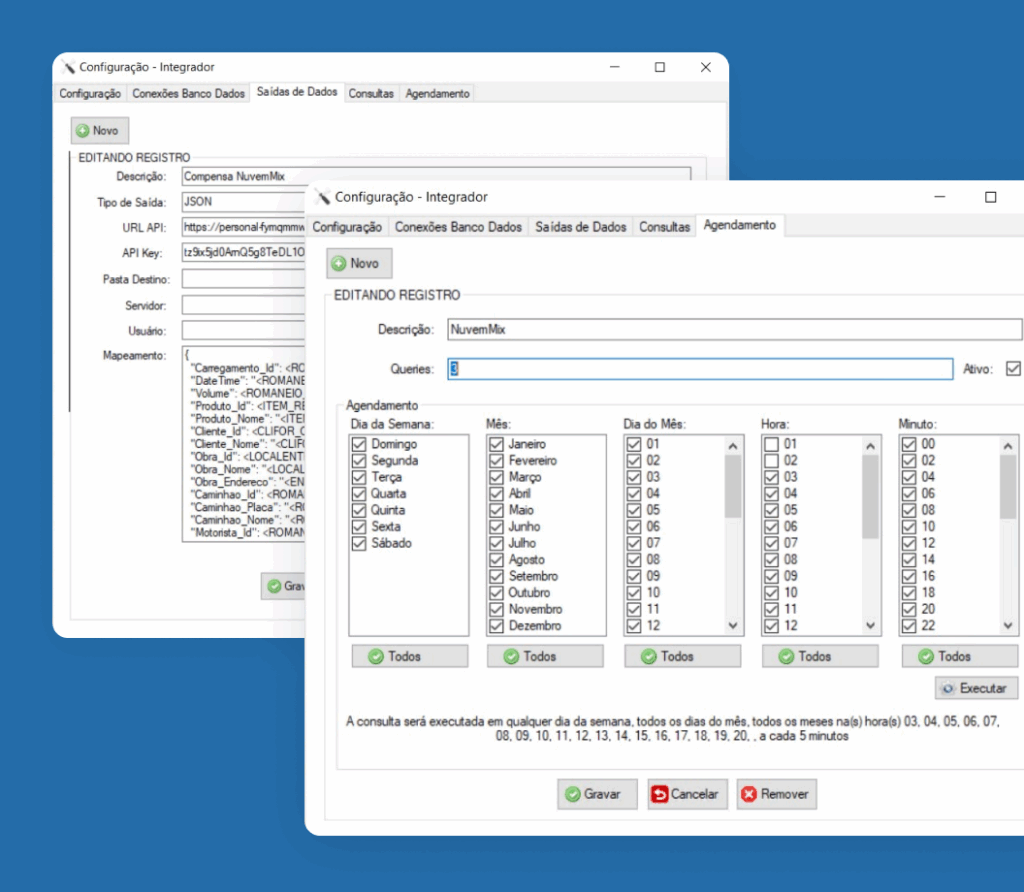Click Todos under Dia da Semana list

(408, 656)
